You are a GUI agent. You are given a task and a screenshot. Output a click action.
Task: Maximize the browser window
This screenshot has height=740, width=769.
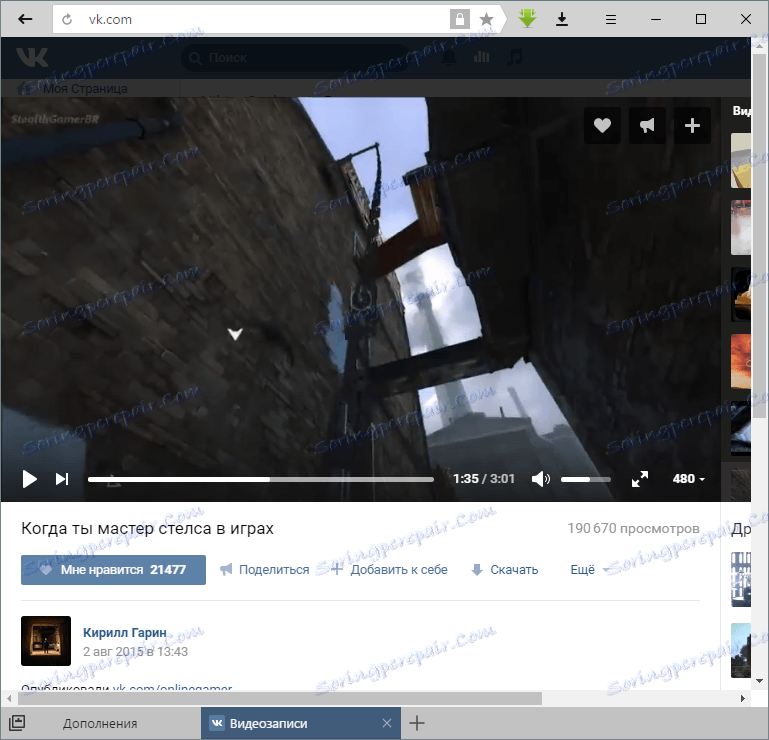click(701, 19)
